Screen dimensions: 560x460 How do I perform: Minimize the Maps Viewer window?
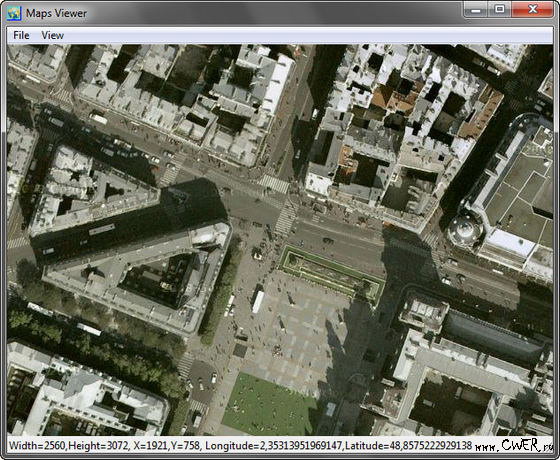tap(476, 10)
